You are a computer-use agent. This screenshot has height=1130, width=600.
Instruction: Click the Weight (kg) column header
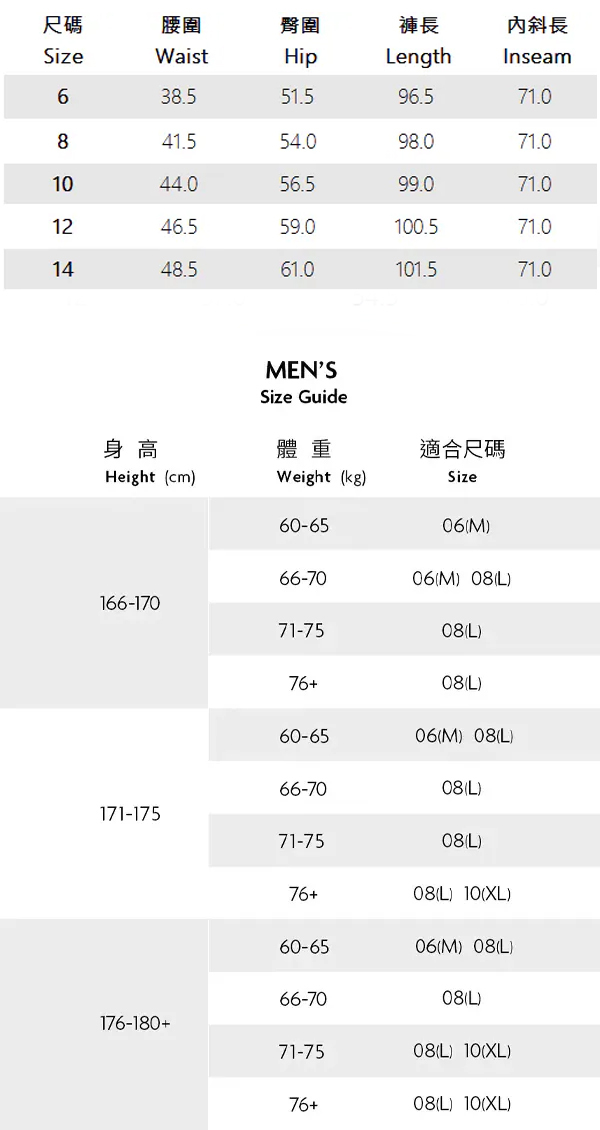[x=321, y=462]
